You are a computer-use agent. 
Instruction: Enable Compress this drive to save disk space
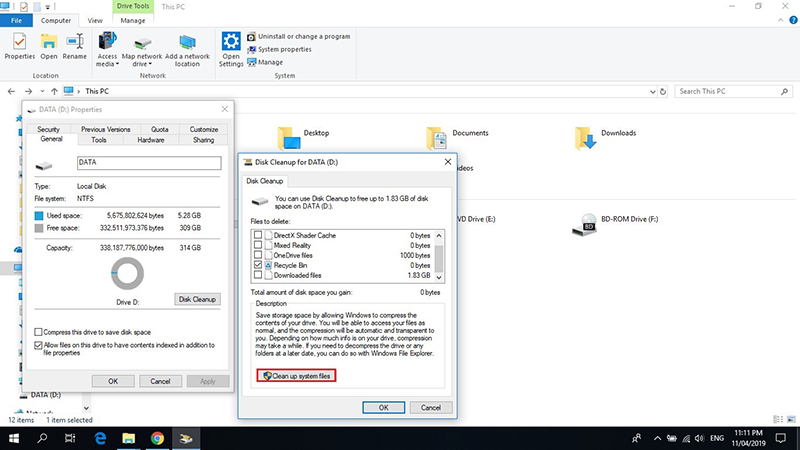tap(39, 332)
